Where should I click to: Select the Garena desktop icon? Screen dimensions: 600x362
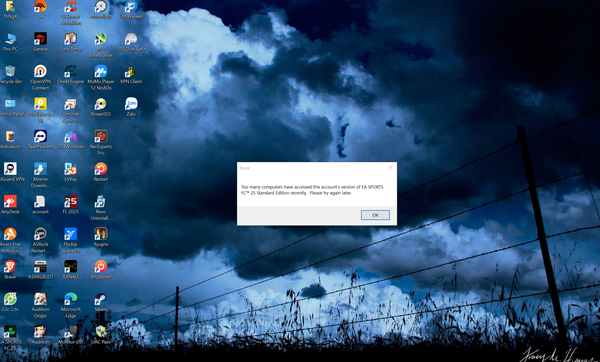[40, 42]
